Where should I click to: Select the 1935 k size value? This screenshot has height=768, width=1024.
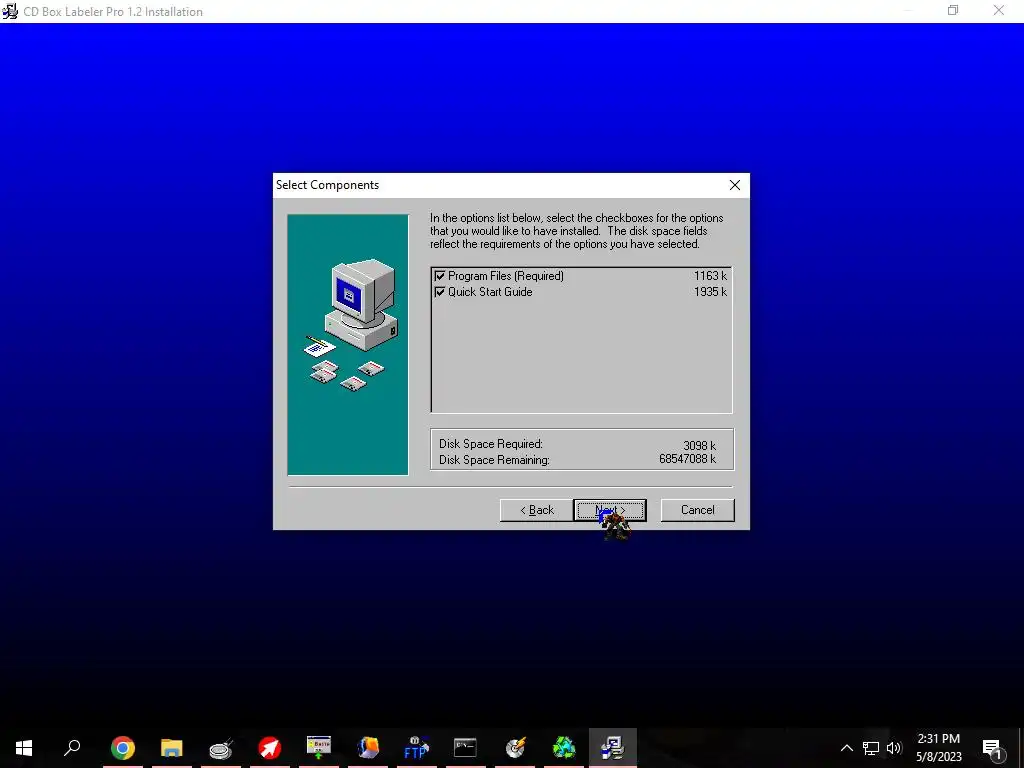pyautogui.click(x=711, y=292)
